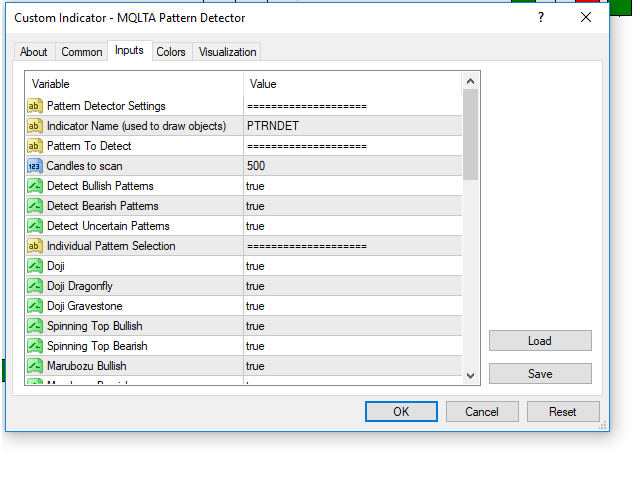Click the help question mark in title bar
Screen dimensions: 640x480
tap(541, 18)
